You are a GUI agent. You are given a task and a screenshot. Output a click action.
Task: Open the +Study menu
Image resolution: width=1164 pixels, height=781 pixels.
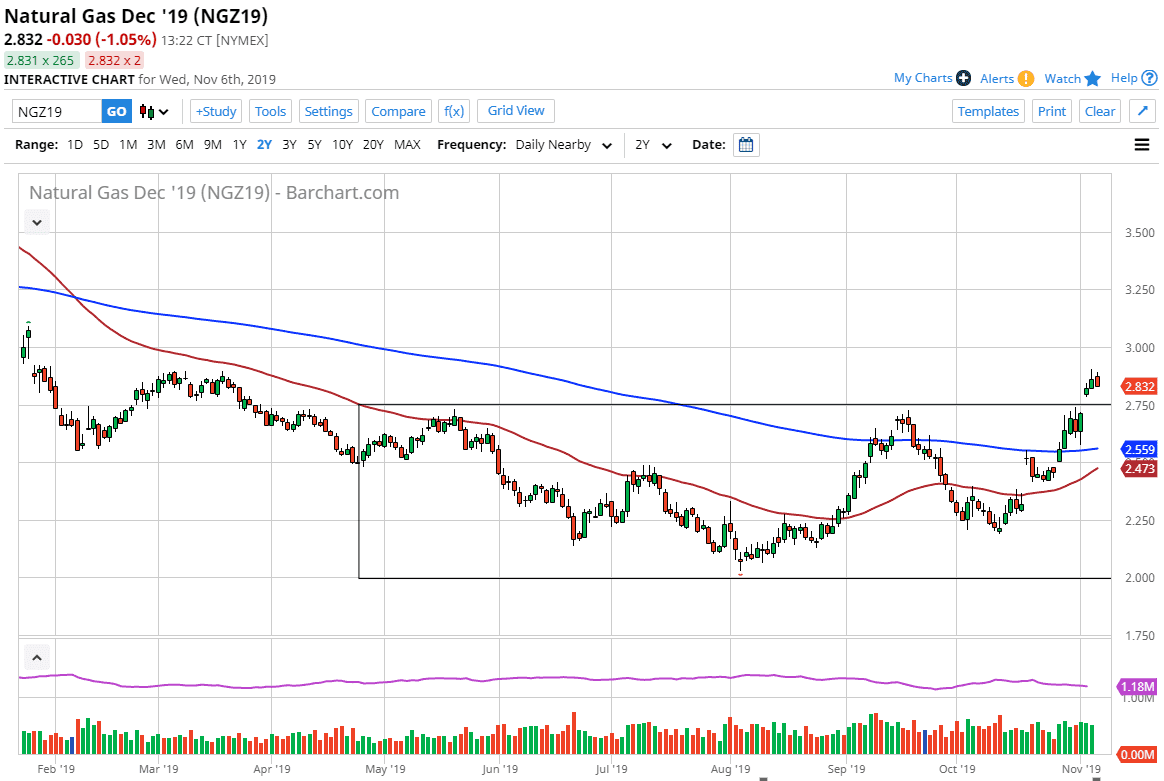pyautogui.click(x=216, y=112)
